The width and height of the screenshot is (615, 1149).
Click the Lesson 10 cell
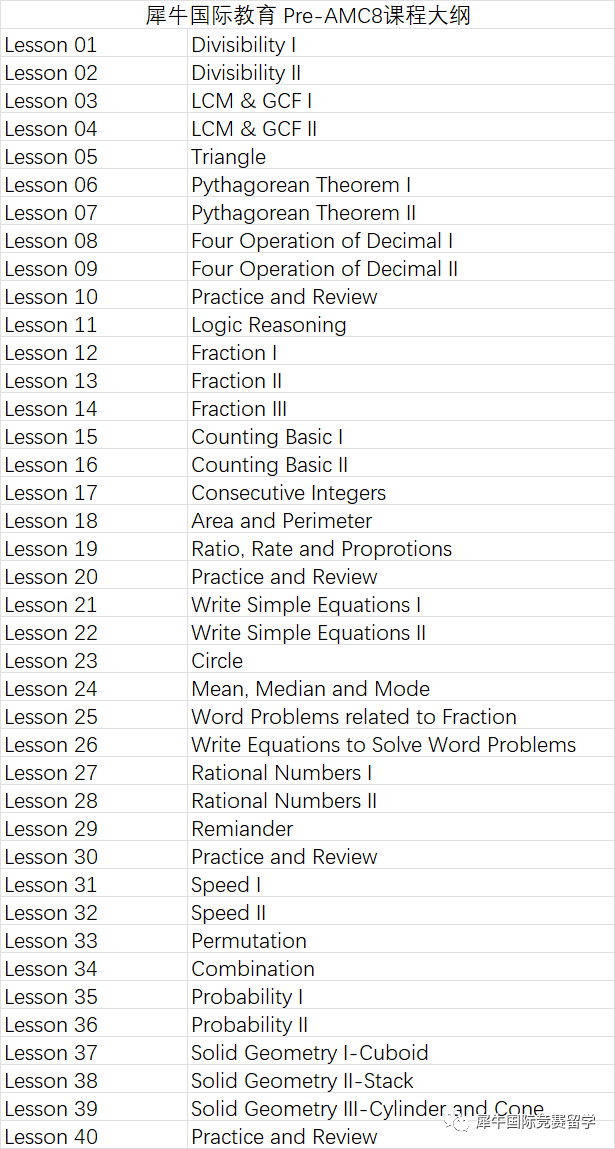[x=94, y=297]
